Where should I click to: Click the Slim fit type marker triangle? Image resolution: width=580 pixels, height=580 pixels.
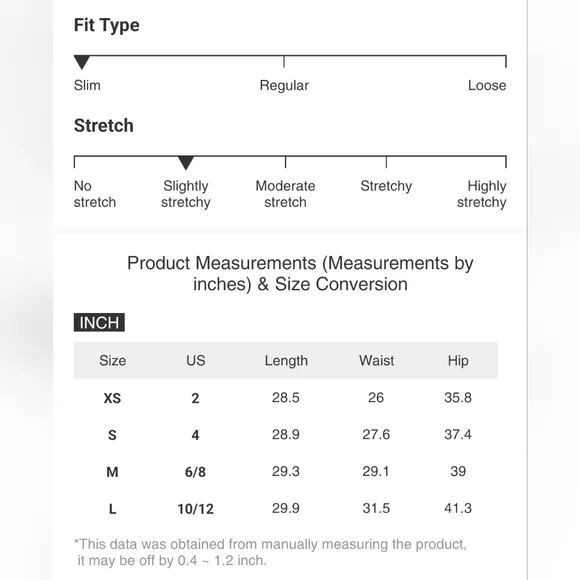tap(82, 62)
